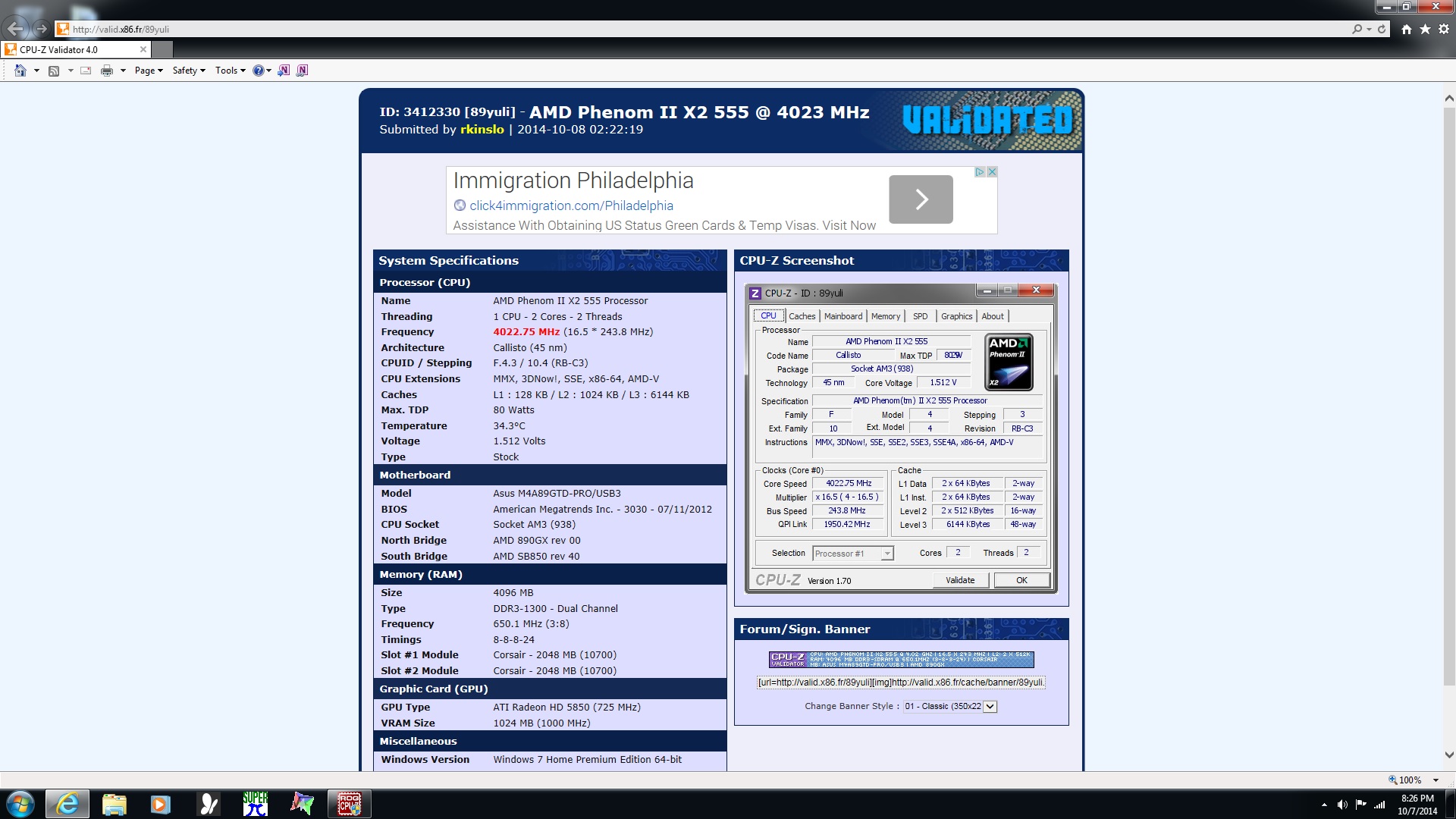This screenshot has height=819, width=1456.
Task: Open rkinslo submitter profile link
Action: point(482,130)
